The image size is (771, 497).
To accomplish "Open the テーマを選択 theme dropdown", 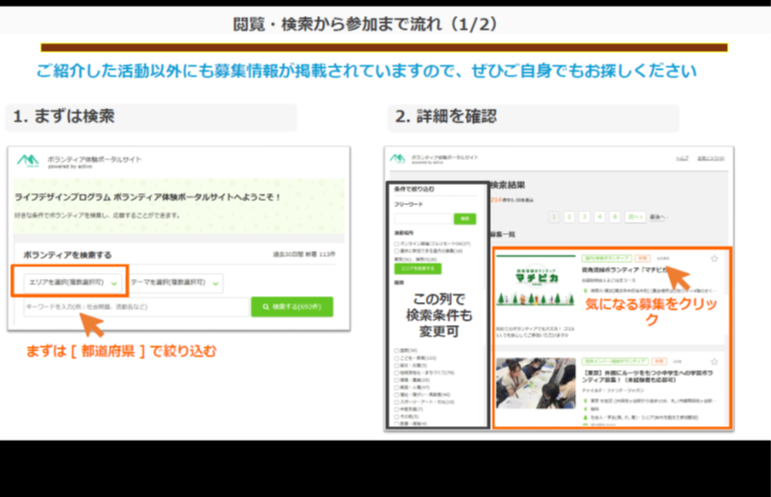I will point(176,283).
